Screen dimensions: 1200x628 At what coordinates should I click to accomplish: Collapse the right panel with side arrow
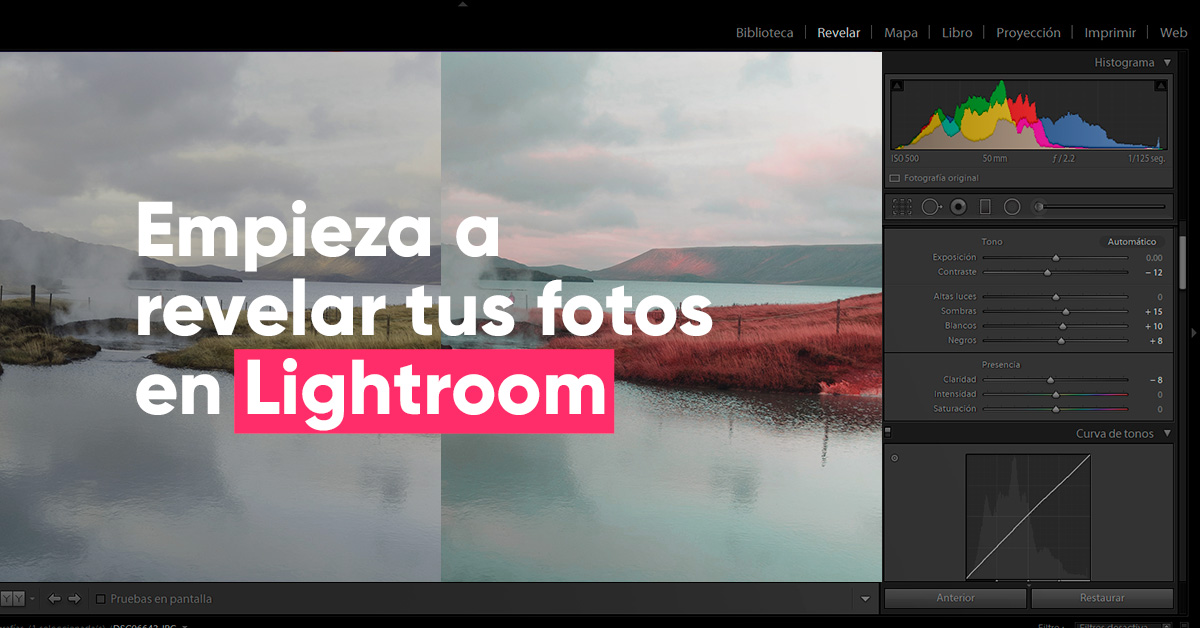[x=1192, y=332]
